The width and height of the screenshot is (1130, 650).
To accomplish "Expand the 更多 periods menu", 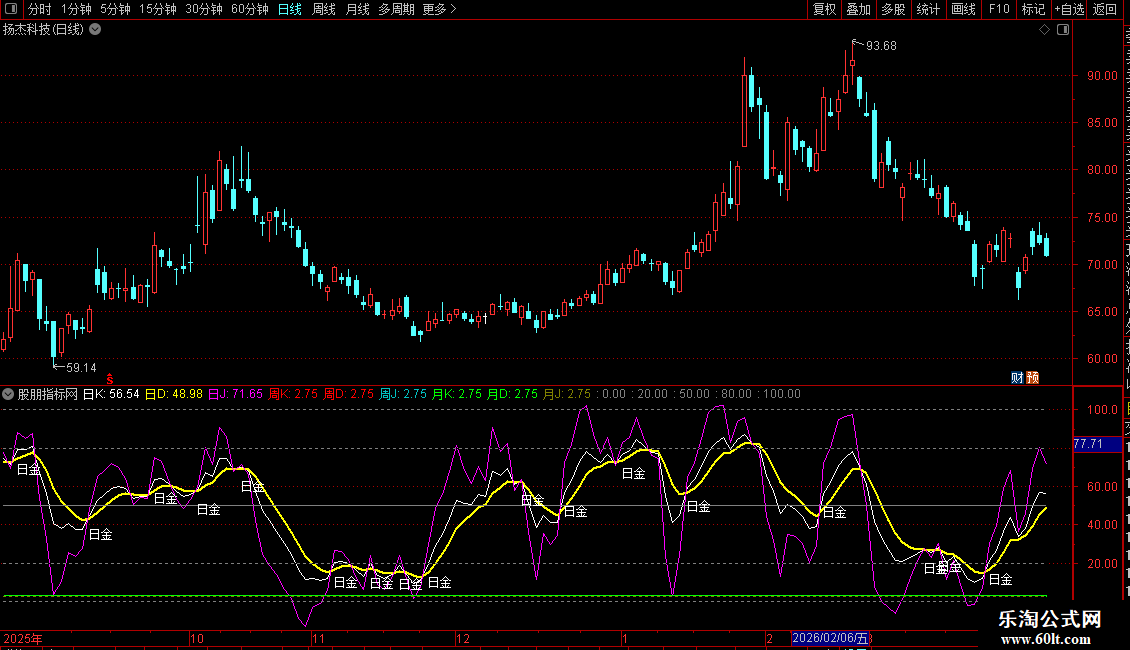I will (439, 9).
